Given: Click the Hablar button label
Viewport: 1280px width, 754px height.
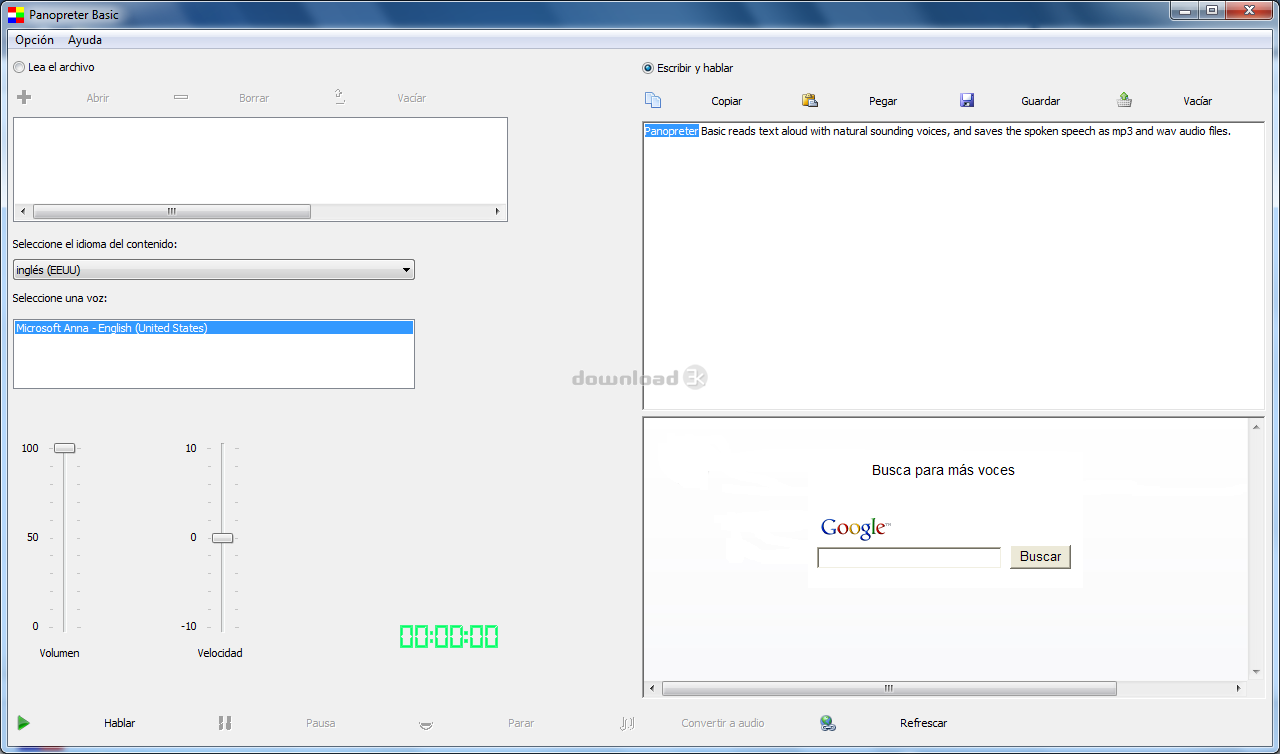Looking at the screenshot, I should pyautogui.click(x=120, y=723).
